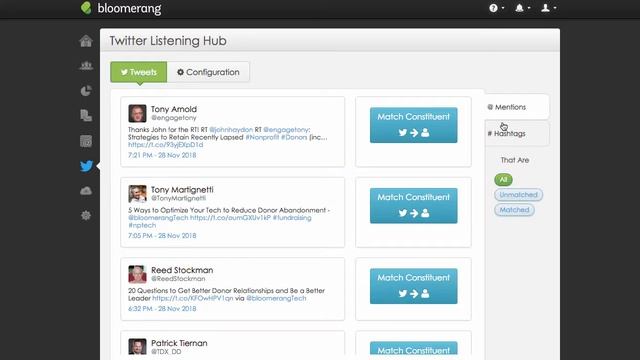Click the 6:32 PM timestamp

click(x=162, y=309)
